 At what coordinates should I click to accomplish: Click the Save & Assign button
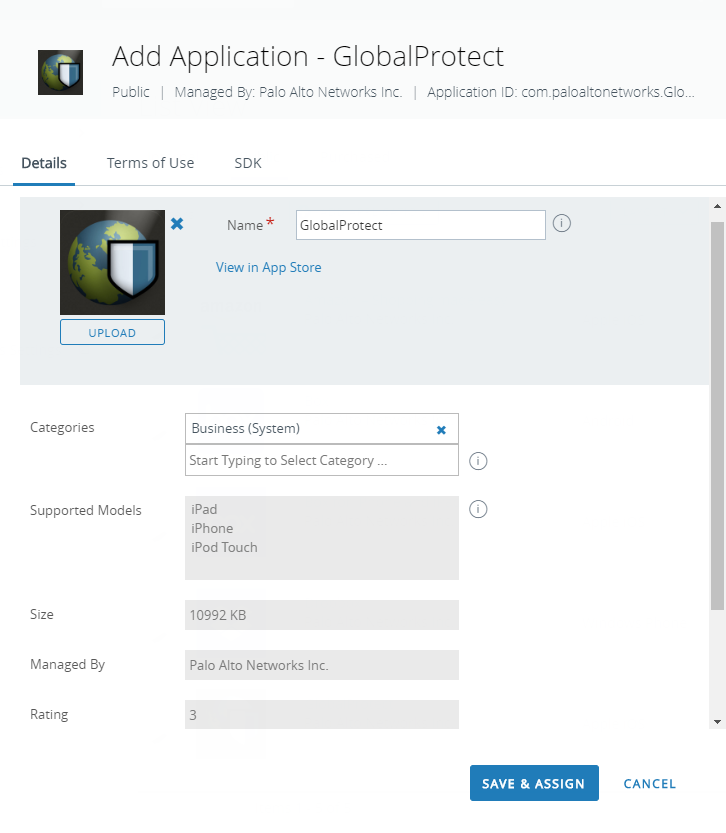pos(534,784)
